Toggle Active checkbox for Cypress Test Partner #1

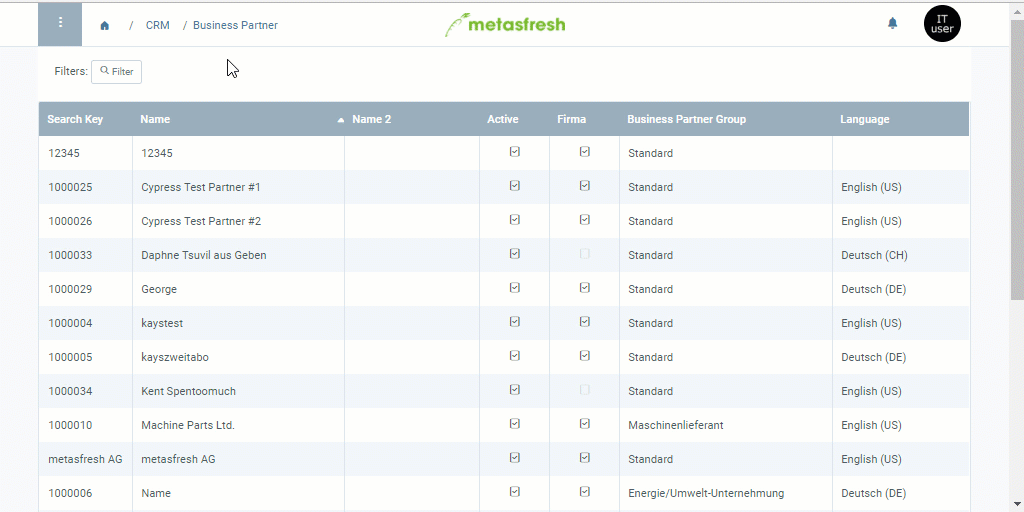(x=515, y=185)
